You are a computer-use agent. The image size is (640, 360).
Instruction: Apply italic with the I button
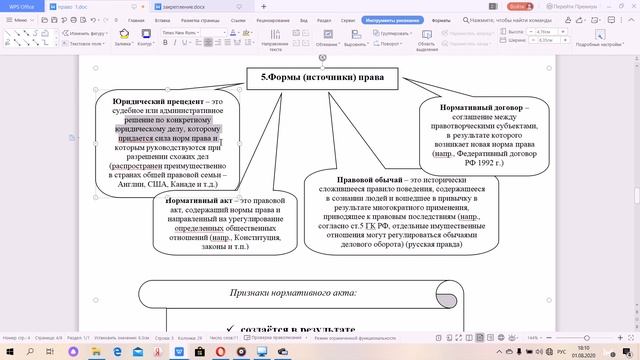pos(175,42)
